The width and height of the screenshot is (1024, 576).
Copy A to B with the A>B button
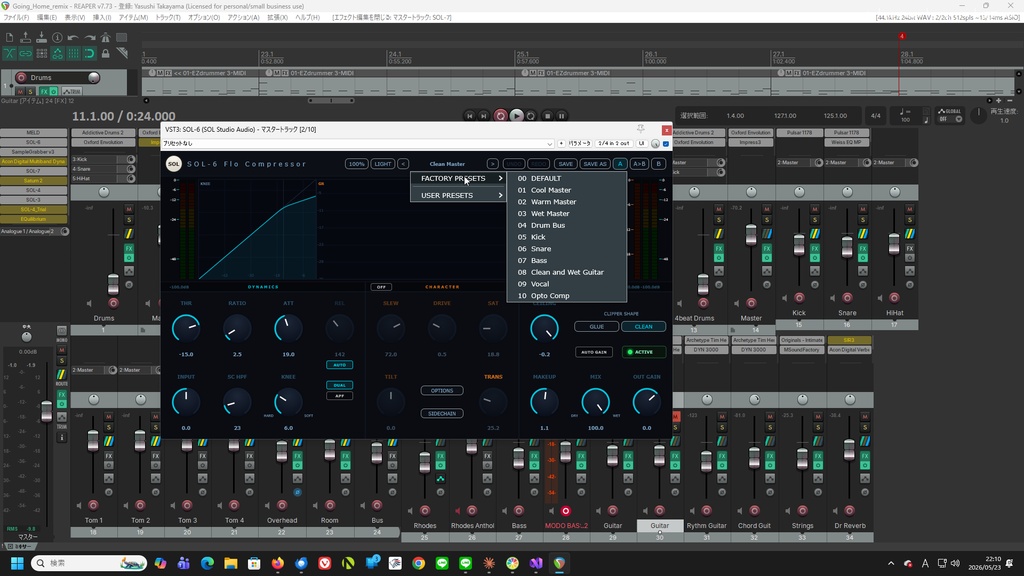639,164
